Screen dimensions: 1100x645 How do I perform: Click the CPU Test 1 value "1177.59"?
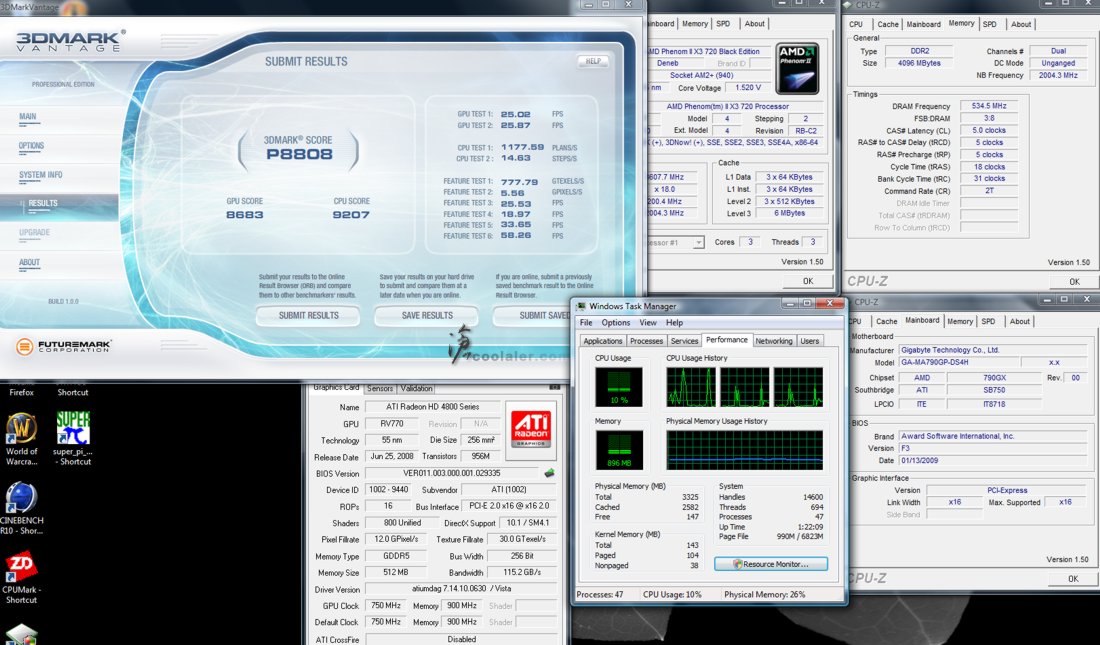(x=522, y=147)
